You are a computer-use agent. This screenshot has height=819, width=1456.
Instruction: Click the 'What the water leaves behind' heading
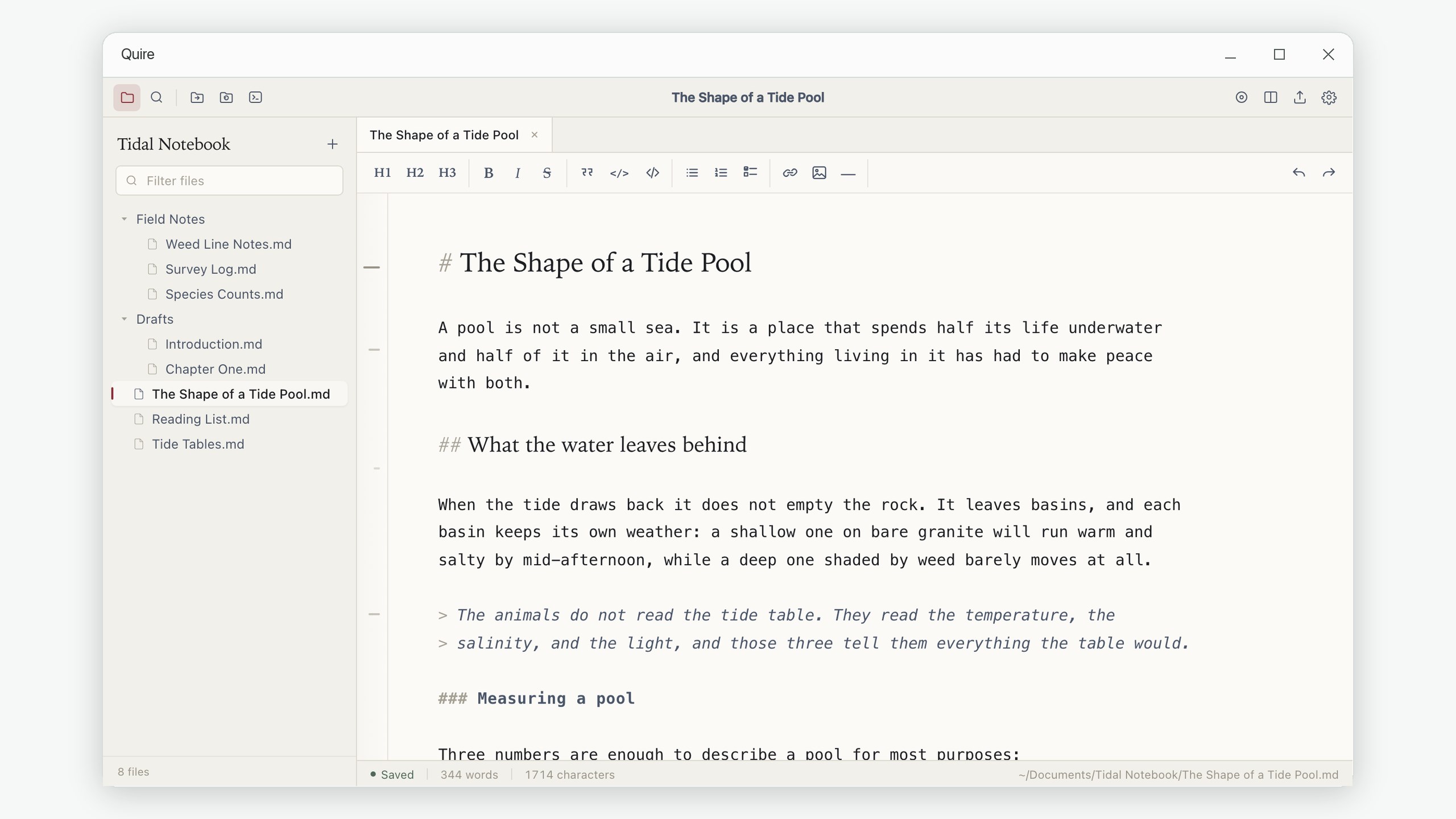592,445
